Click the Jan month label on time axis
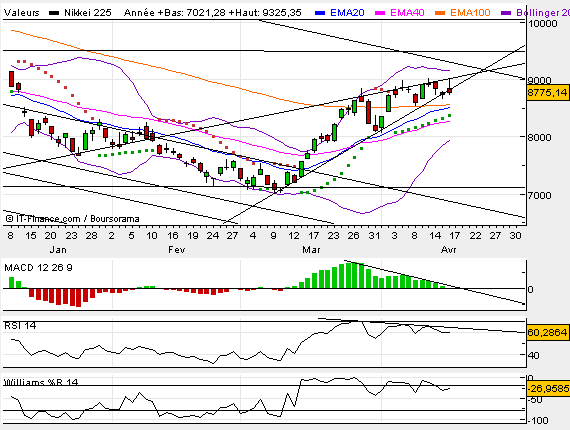 58,250
